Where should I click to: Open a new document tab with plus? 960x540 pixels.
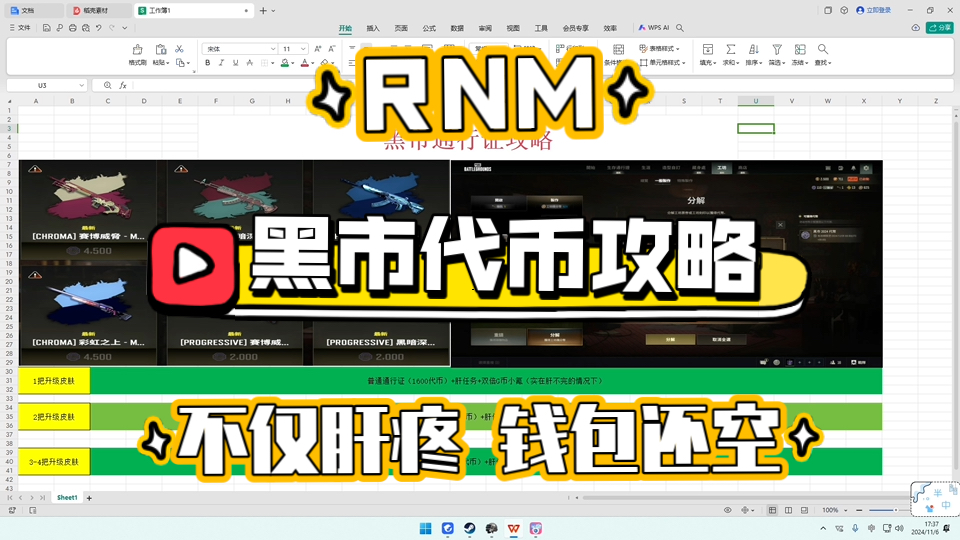[263, 10]
